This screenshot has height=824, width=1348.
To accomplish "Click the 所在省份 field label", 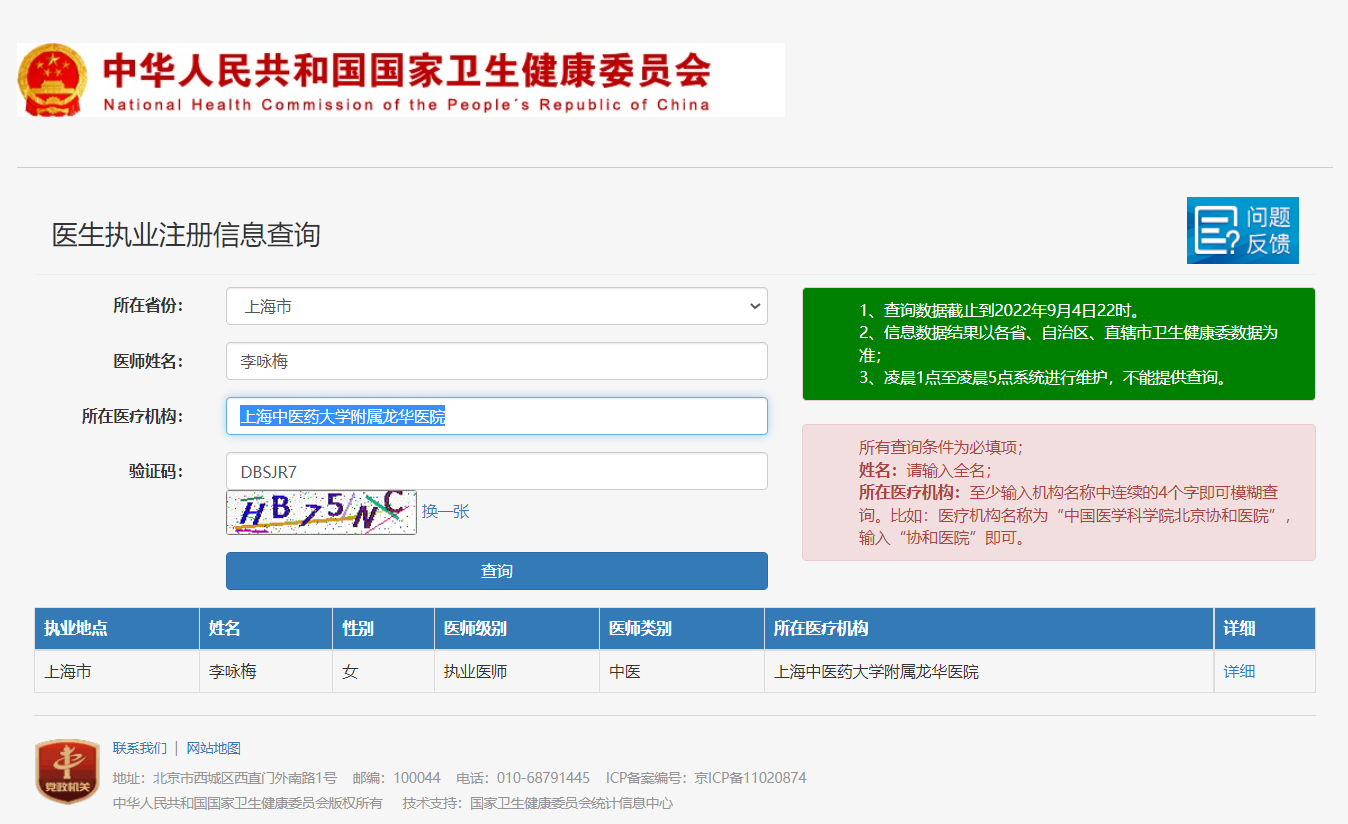I will click(148, 306).
